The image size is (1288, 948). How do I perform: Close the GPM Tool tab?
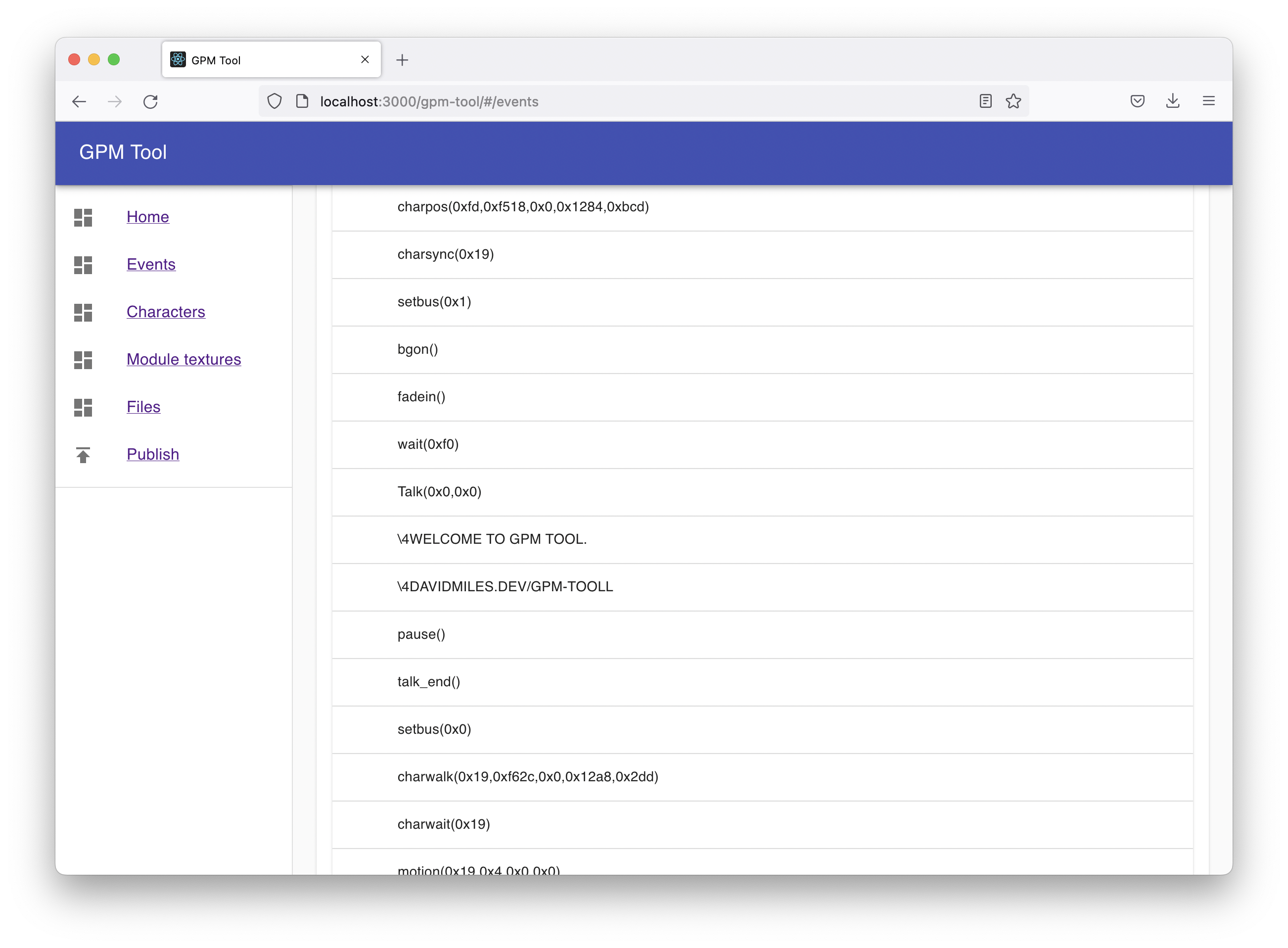[x=365, y=60]
